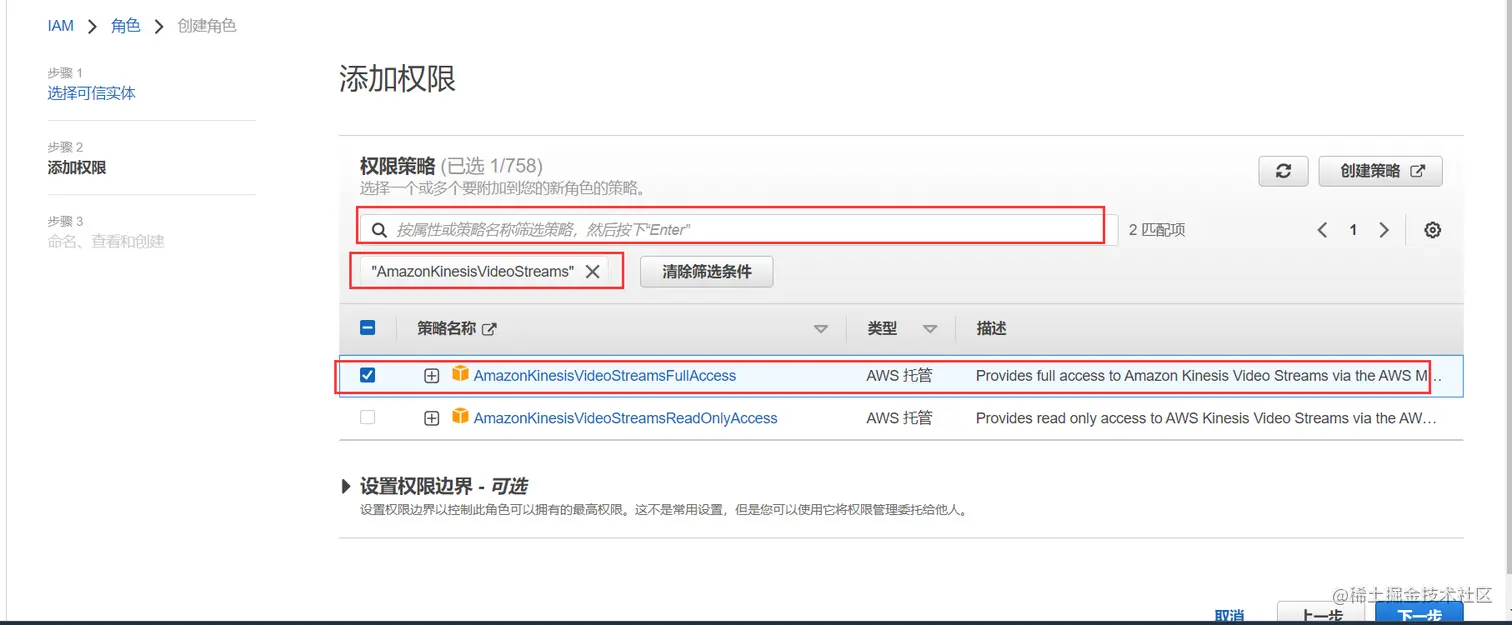
Task: Uncheck AmazonKinesisVideoStreamsFullAccess policy checkbox
Action: pos(367,375)
